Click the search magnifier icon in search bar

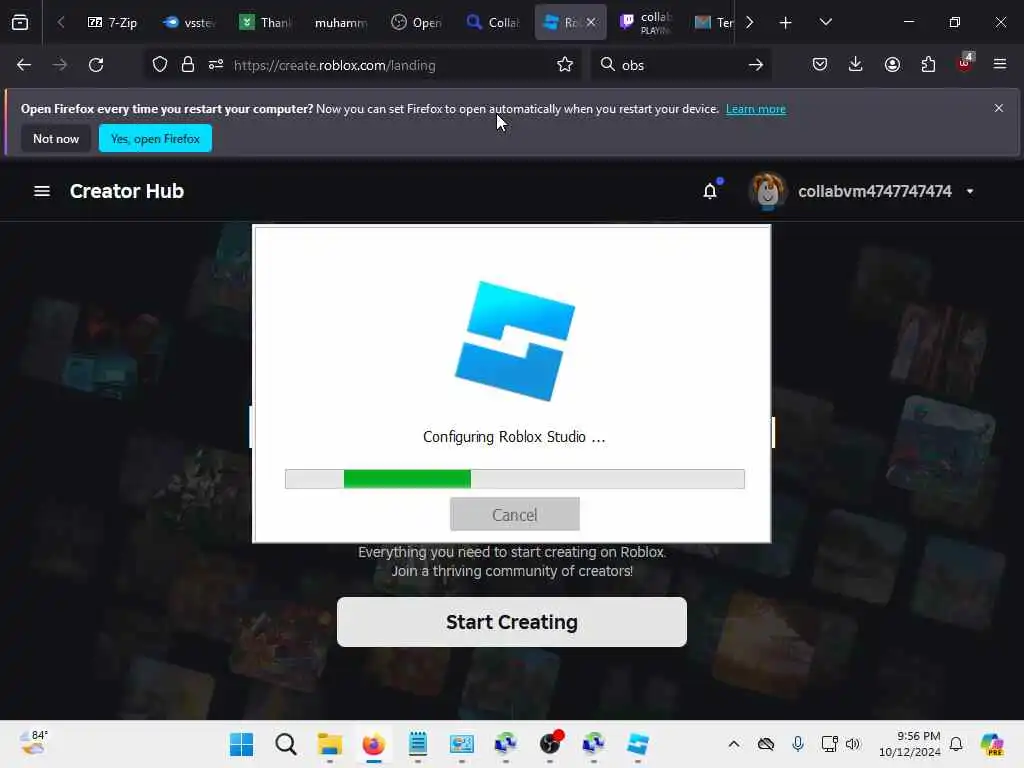607,64
